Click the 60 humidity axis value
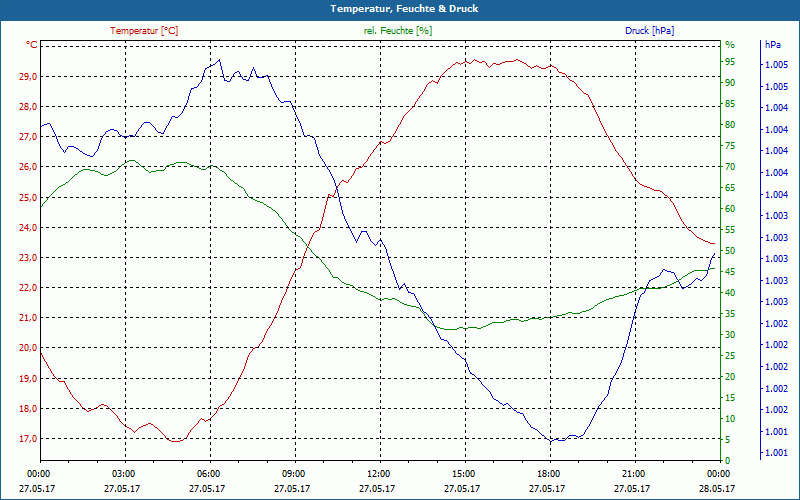Viewport: 800px width, 500px height. (x=730, y=209)
